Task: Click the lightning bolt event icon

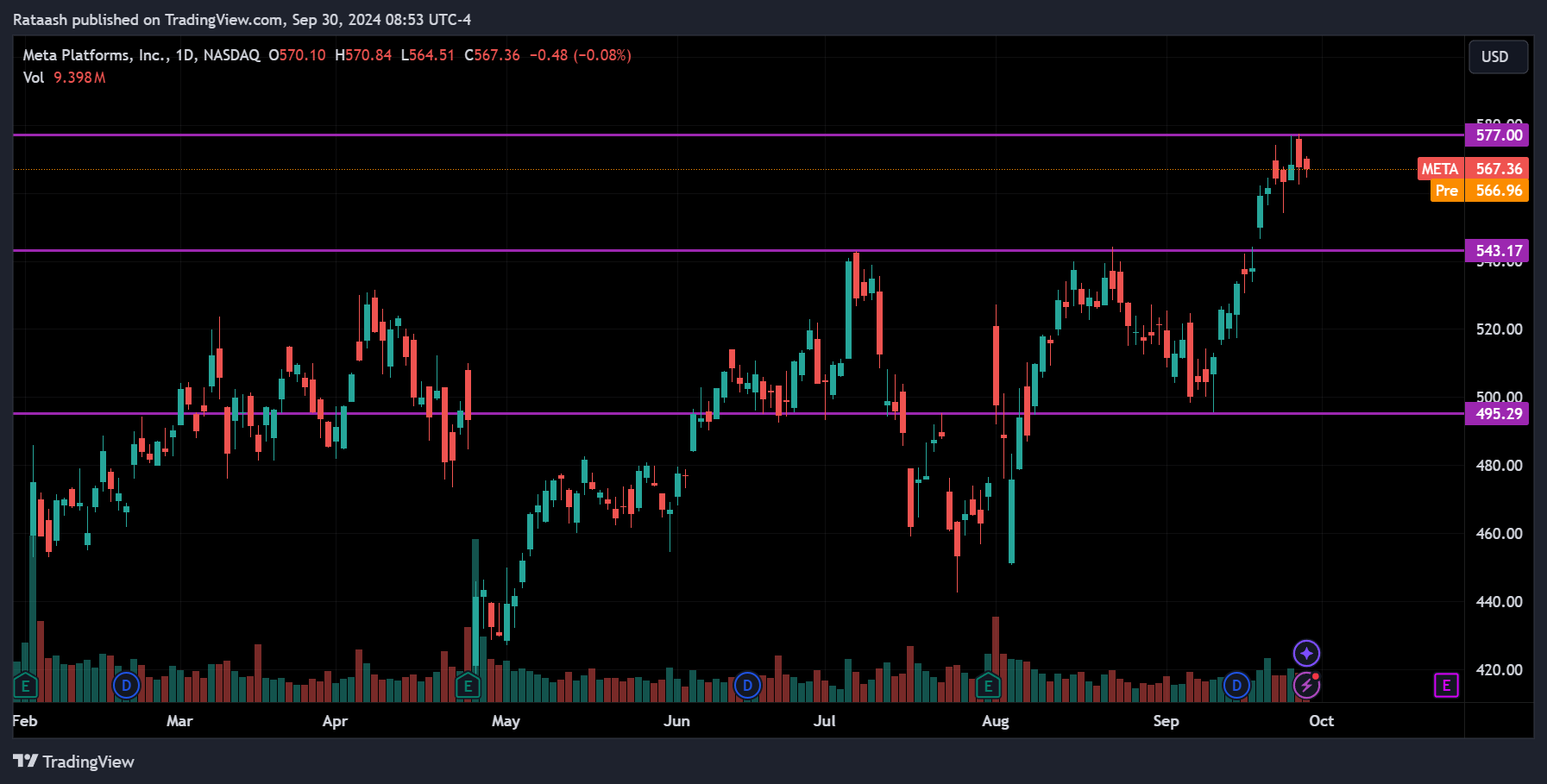Action: (x=1306, y=686)
